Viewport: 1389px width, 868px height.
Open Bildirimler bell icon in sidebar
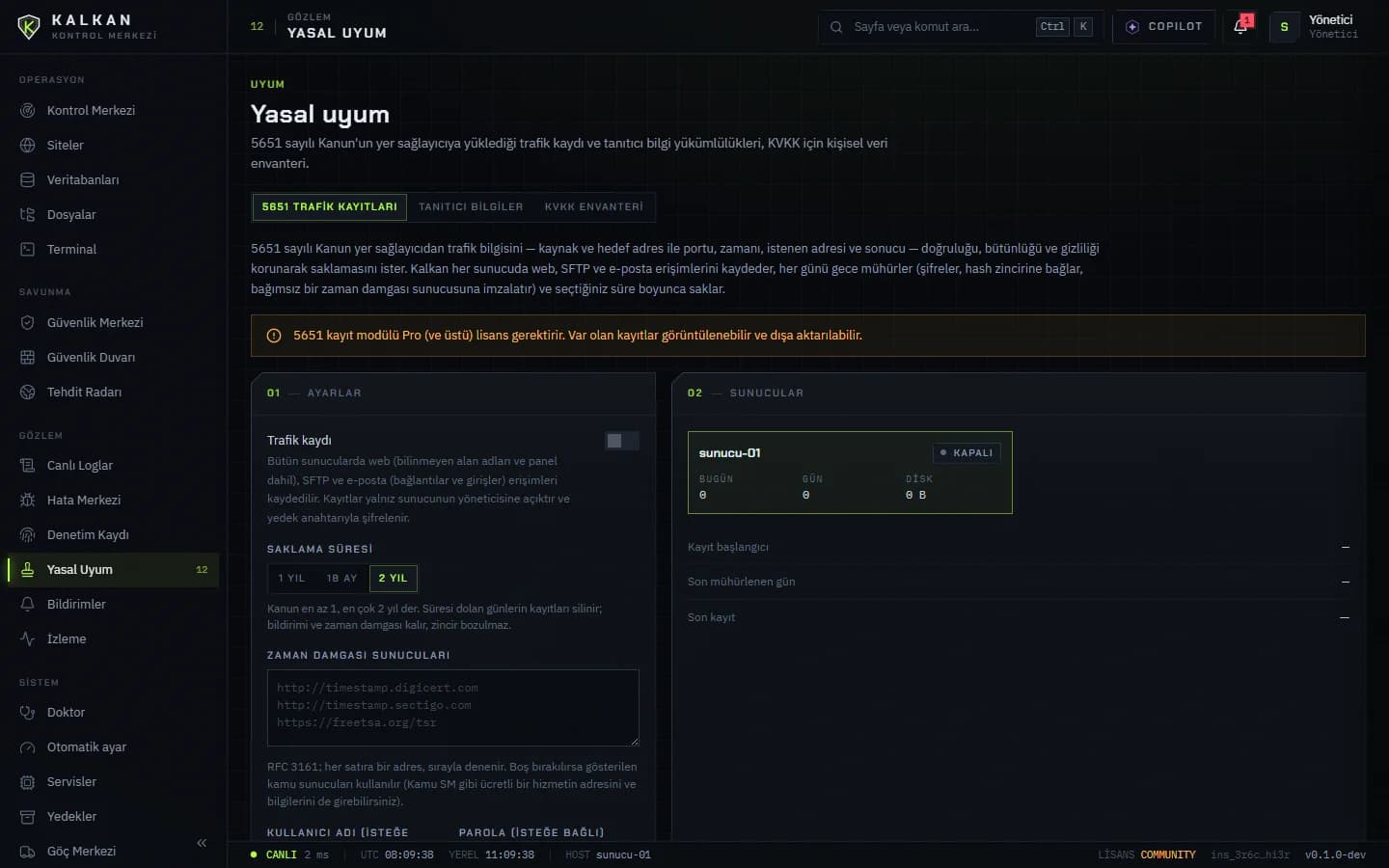pos(27,604)
